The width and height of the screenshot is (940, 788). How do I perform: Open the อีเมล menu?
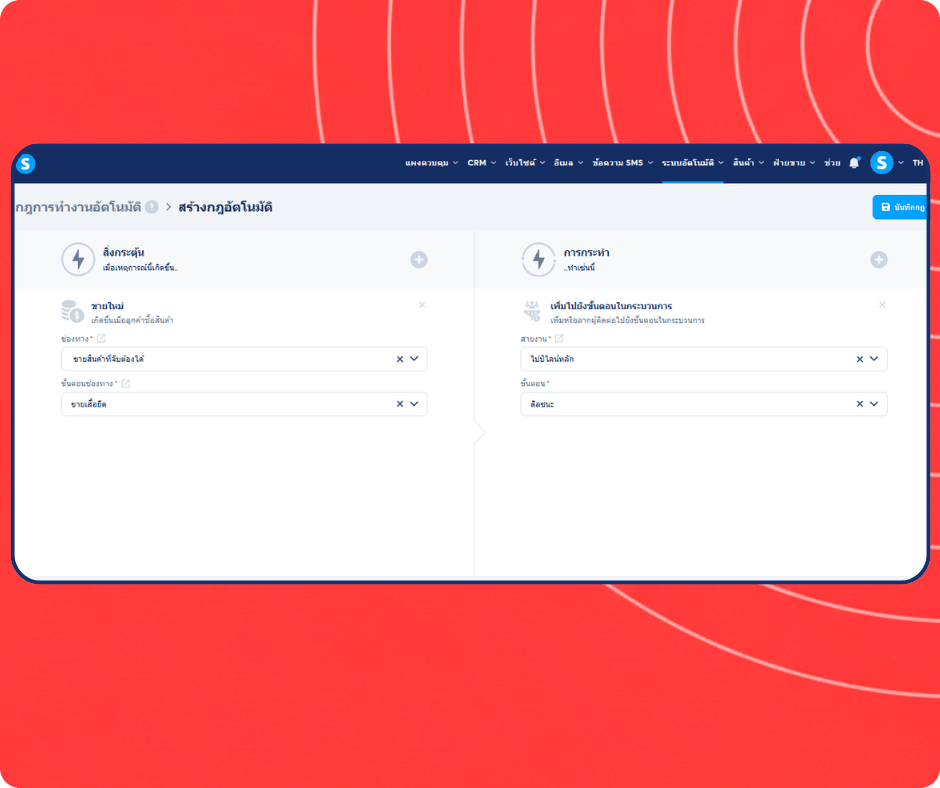click(x=568, y=163)
